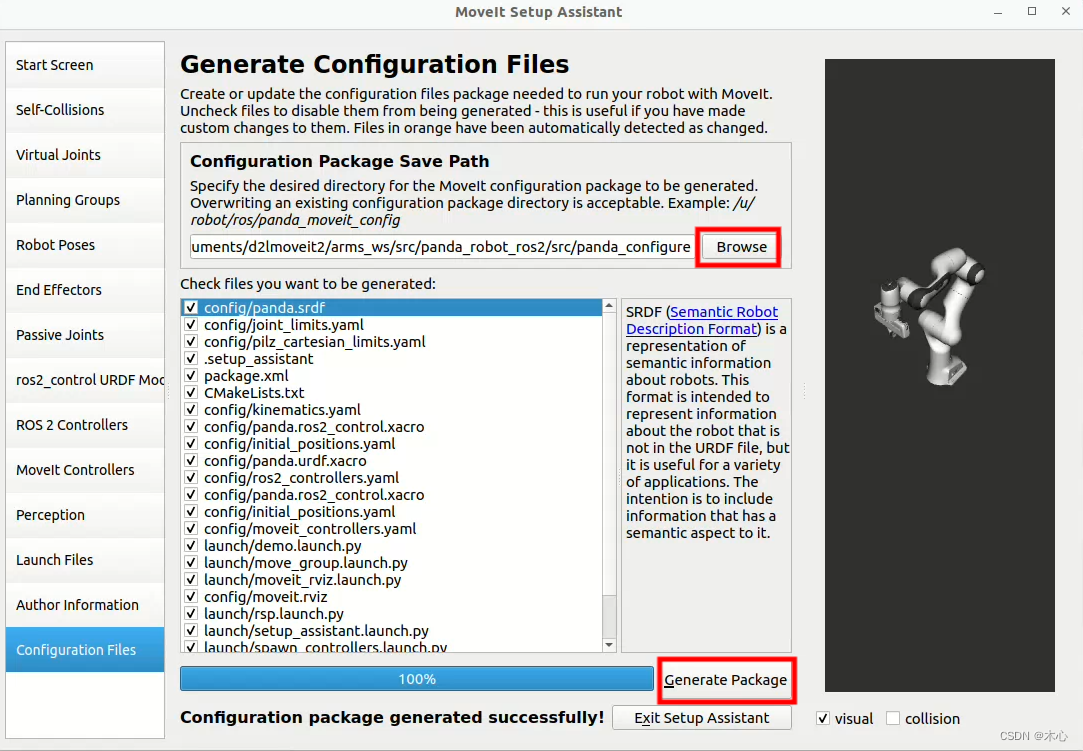Select launch/rsp.launch.py row
The height and width of the screenshot is (751, 1083).
(x=392, y=614)
